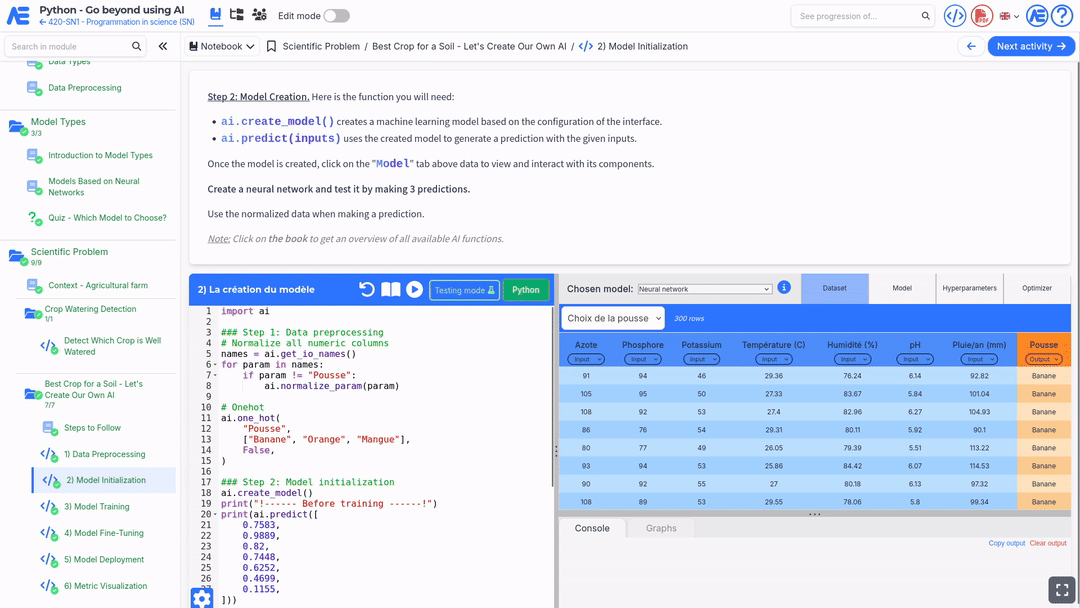Click the reset code icon in editor header
Viewport: 1080px width, 608px height.
pos(367,290)
